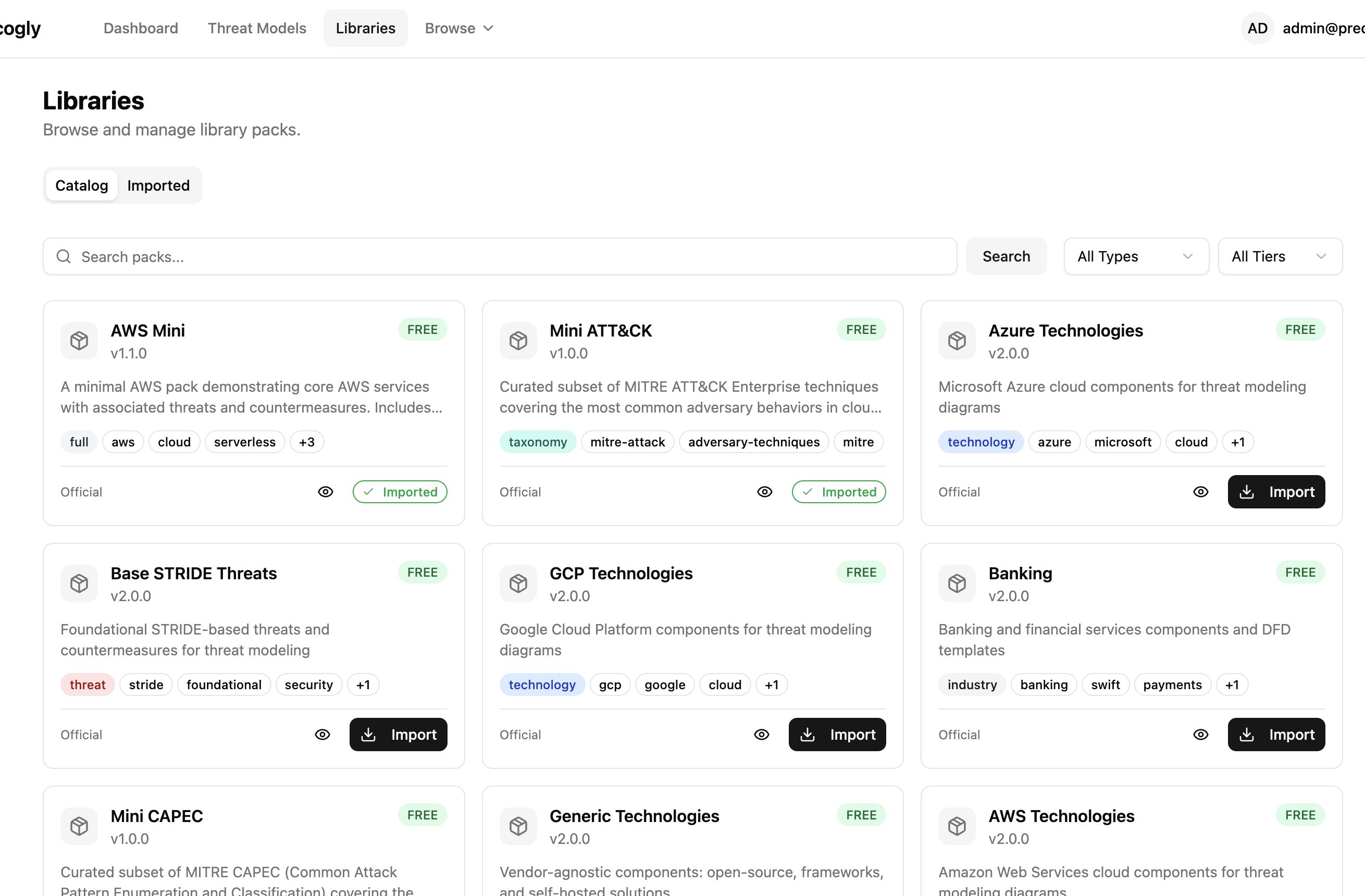Screen dimensions: 1365x896
Task: Select the taxonomy tag on Mini ATT&CK
Action: 537,442
